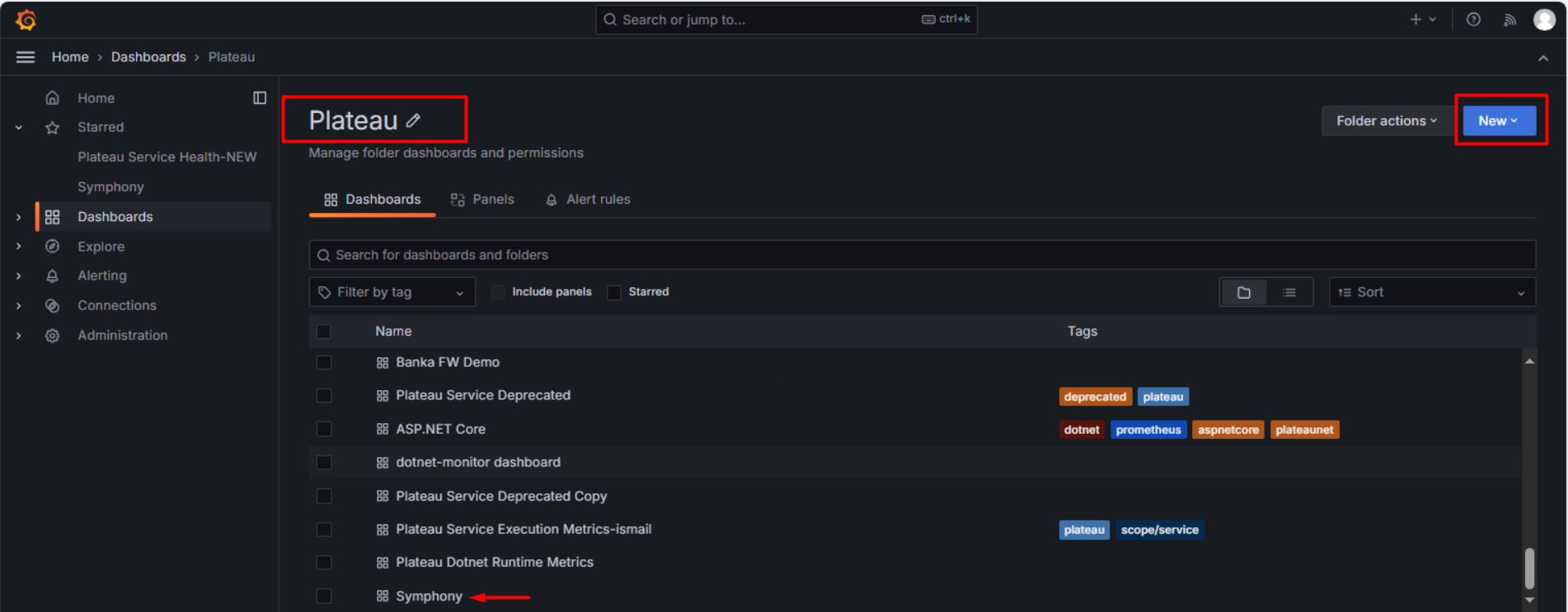Image resolution: width=1568 pixels, height=612 pixels.
Task: Expand the Administration sidebar chevron
Action: [19, 336]
